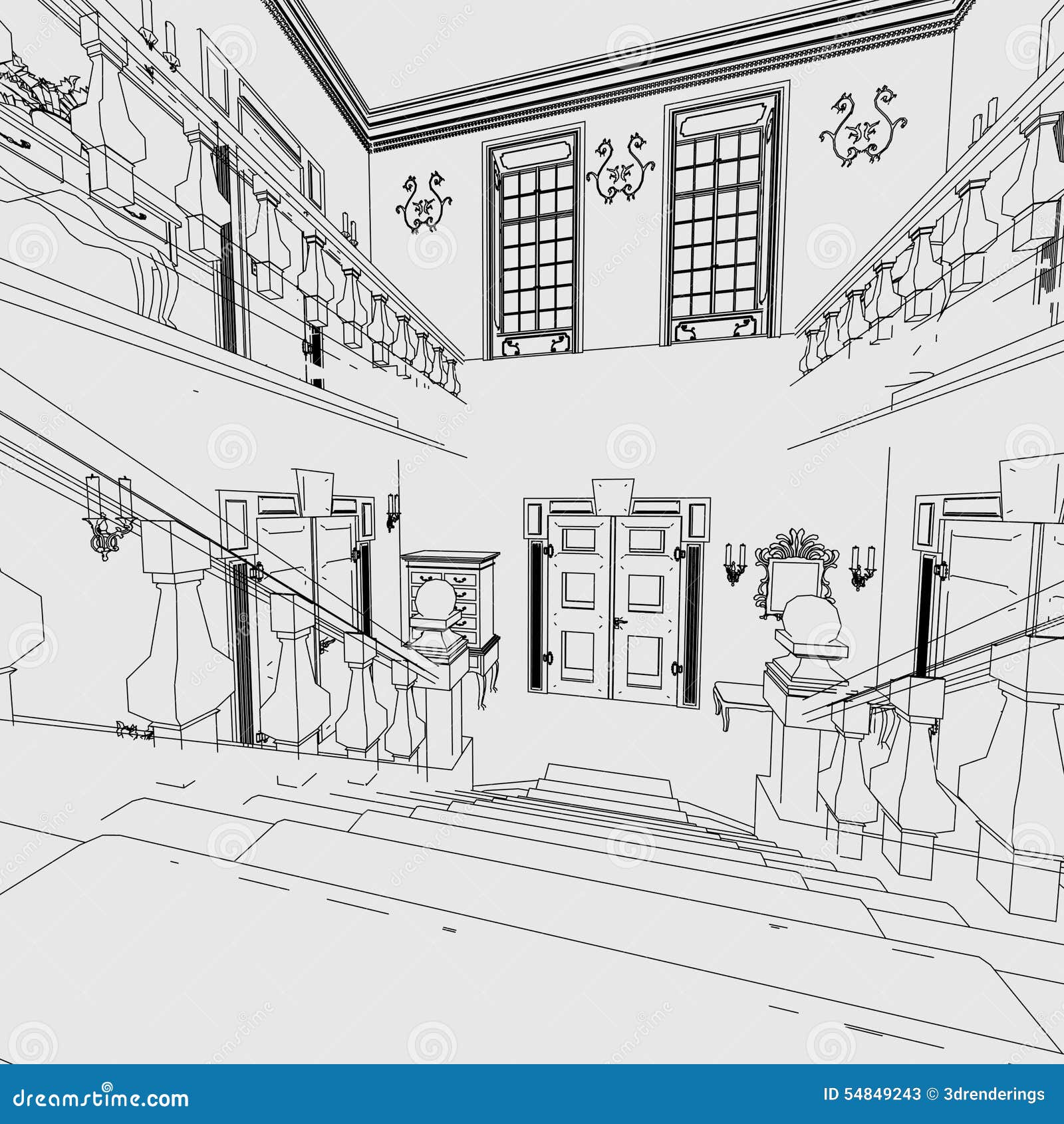Image resolution: width=1064 pixels, height=1124 pixels.
Task: Select the swirl icon above dreamstime.com text
Action: [108, 1087]
